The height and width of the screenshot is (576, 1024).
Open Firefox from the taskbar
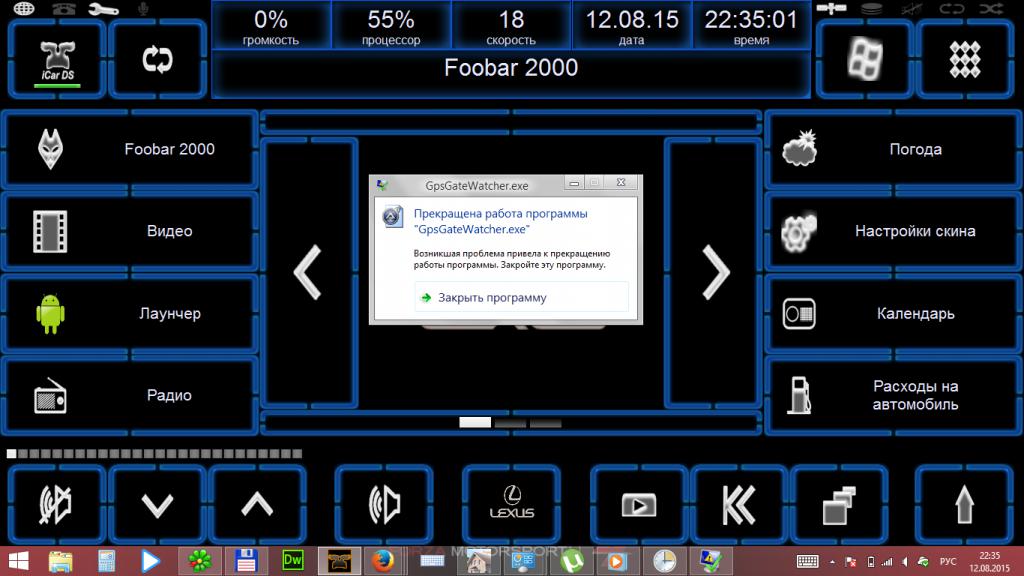(x=383, y=561)
